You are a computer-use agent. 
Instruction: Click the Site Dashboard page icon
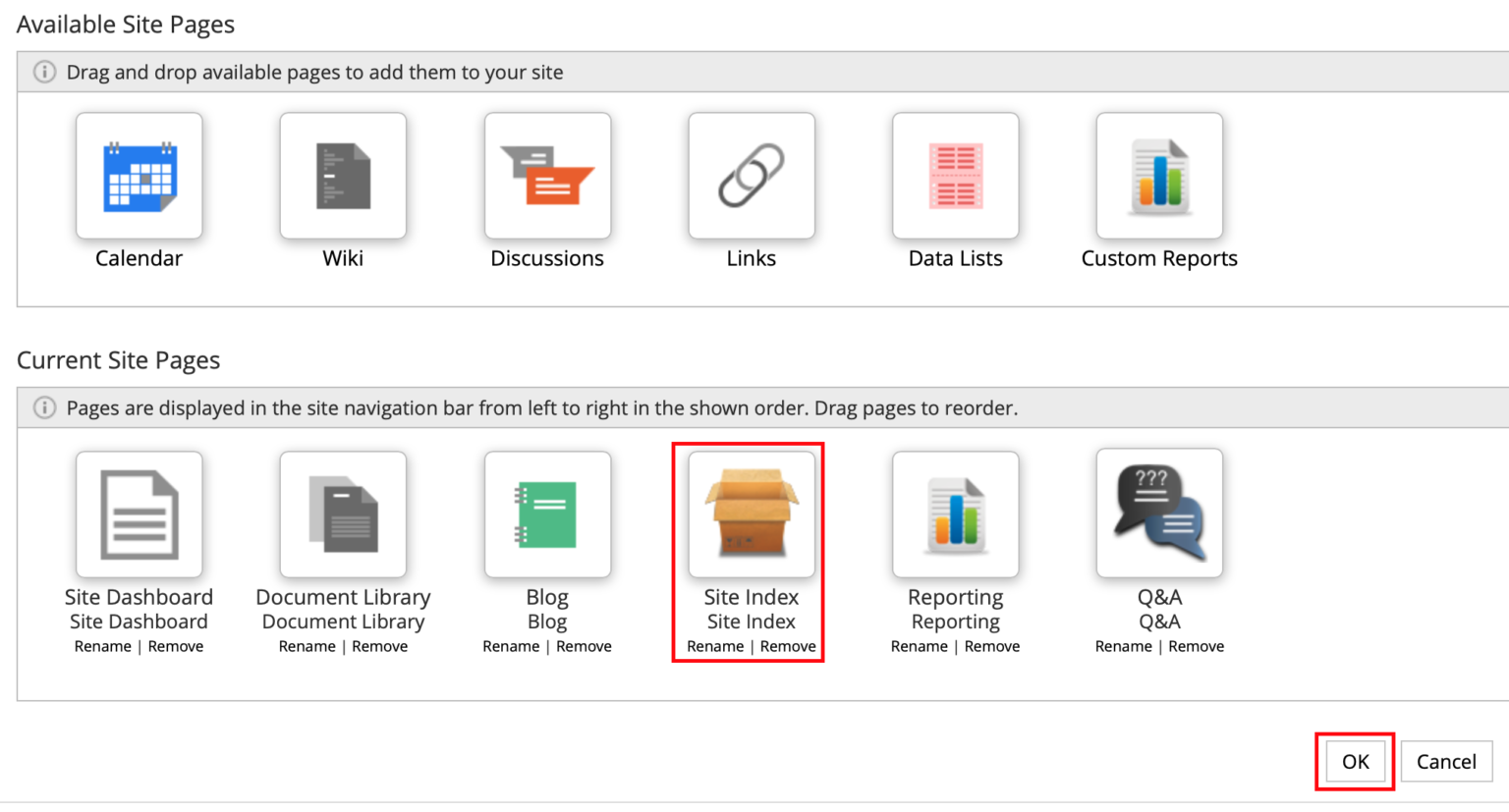(x=139, y=513)
